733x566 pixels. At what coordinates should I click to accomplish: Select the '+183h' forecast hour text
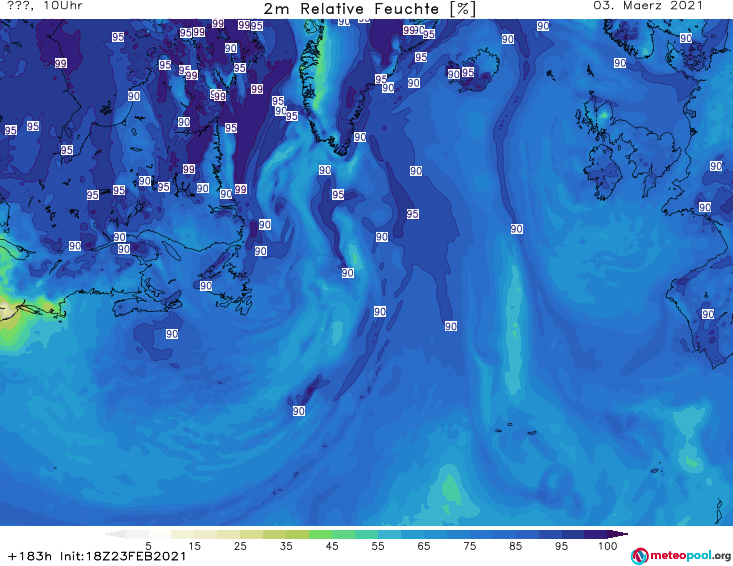[30, 556]
